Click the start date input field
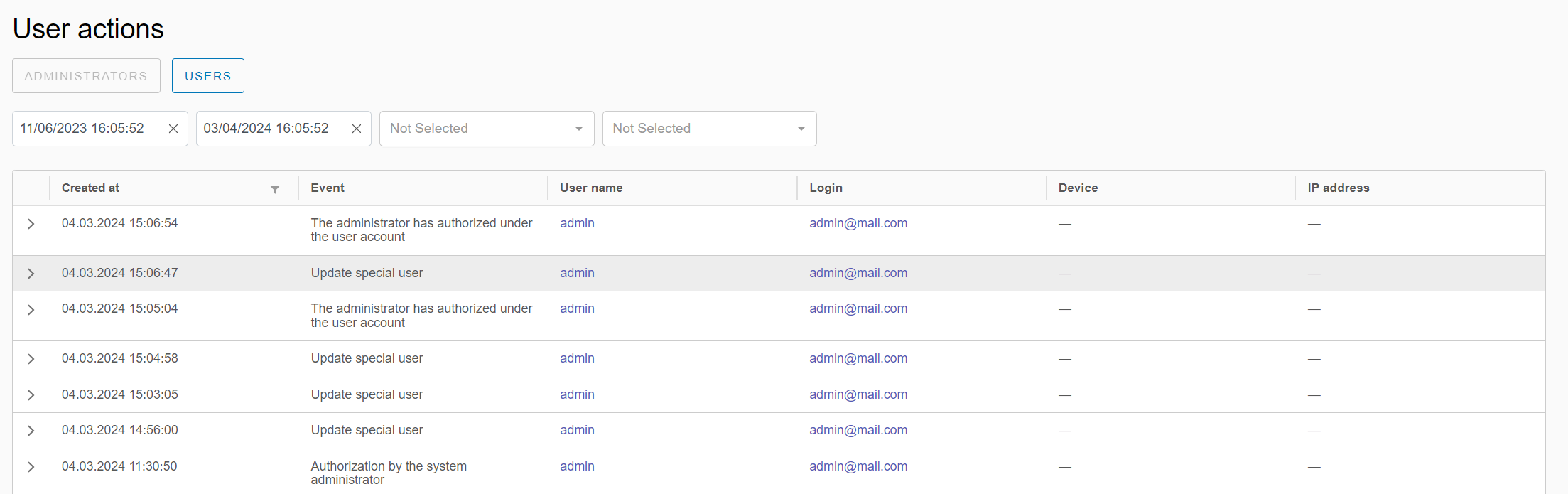 pyautogui.click(x=85, y=129)
